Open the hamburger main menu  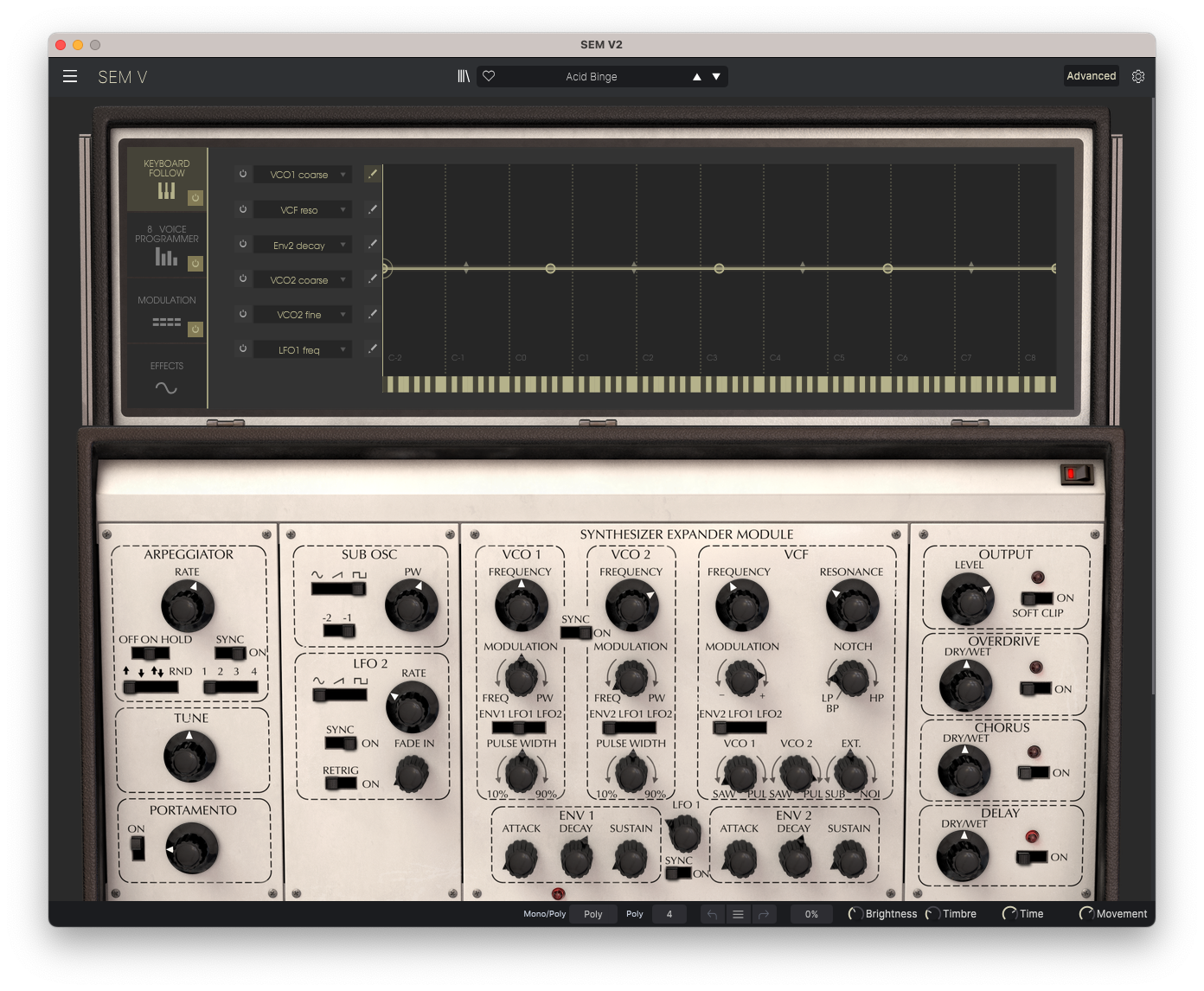[x=70, y=76]
